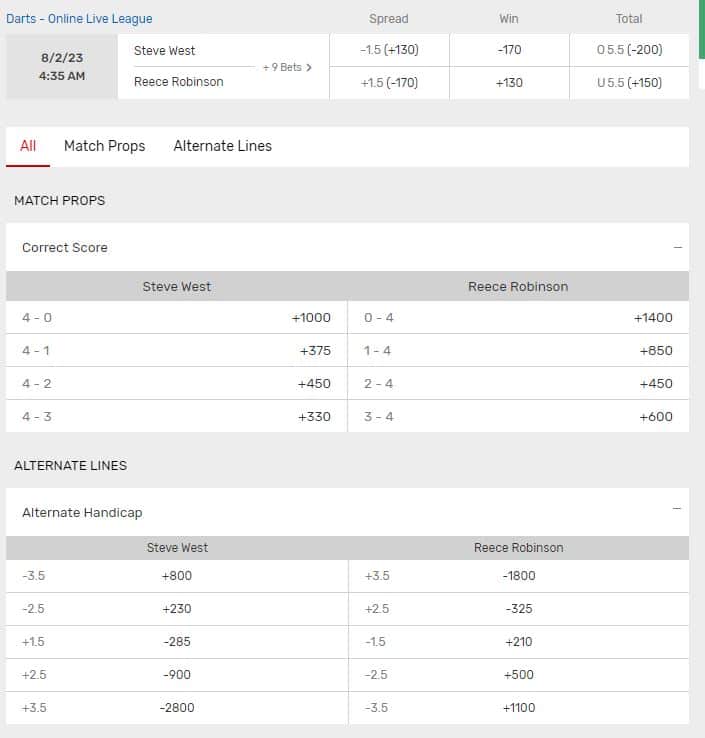Add Over 5.5 (-200) total

(629, 50)
